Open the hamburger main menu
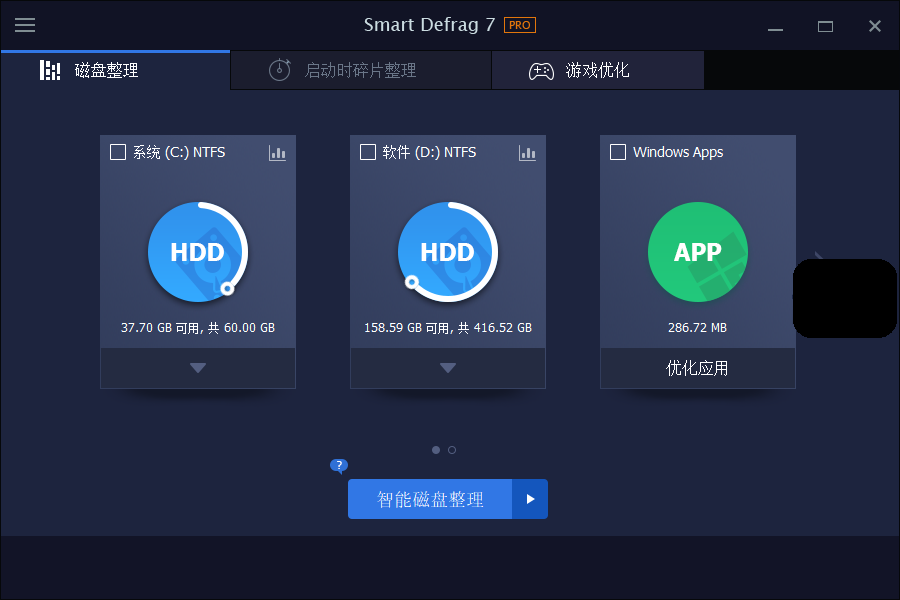The height and width of the screenshot is (600, 900). tap(25, 25)
